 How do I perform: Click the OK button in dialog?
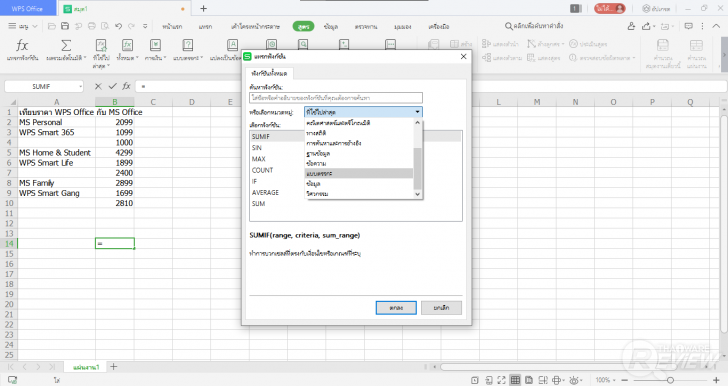[396, 307]
